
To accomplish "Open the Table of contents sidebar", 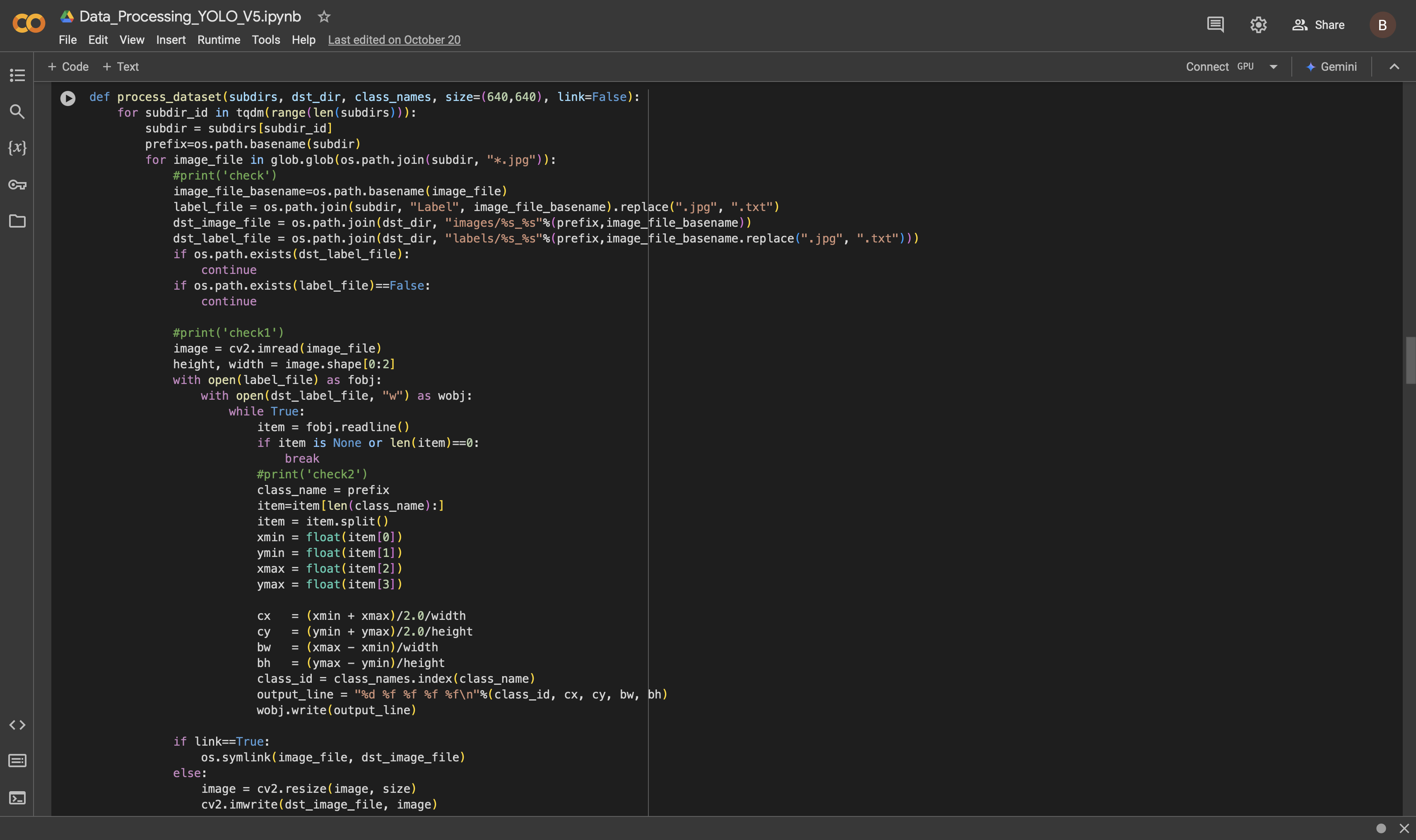I will pos(17,75).
